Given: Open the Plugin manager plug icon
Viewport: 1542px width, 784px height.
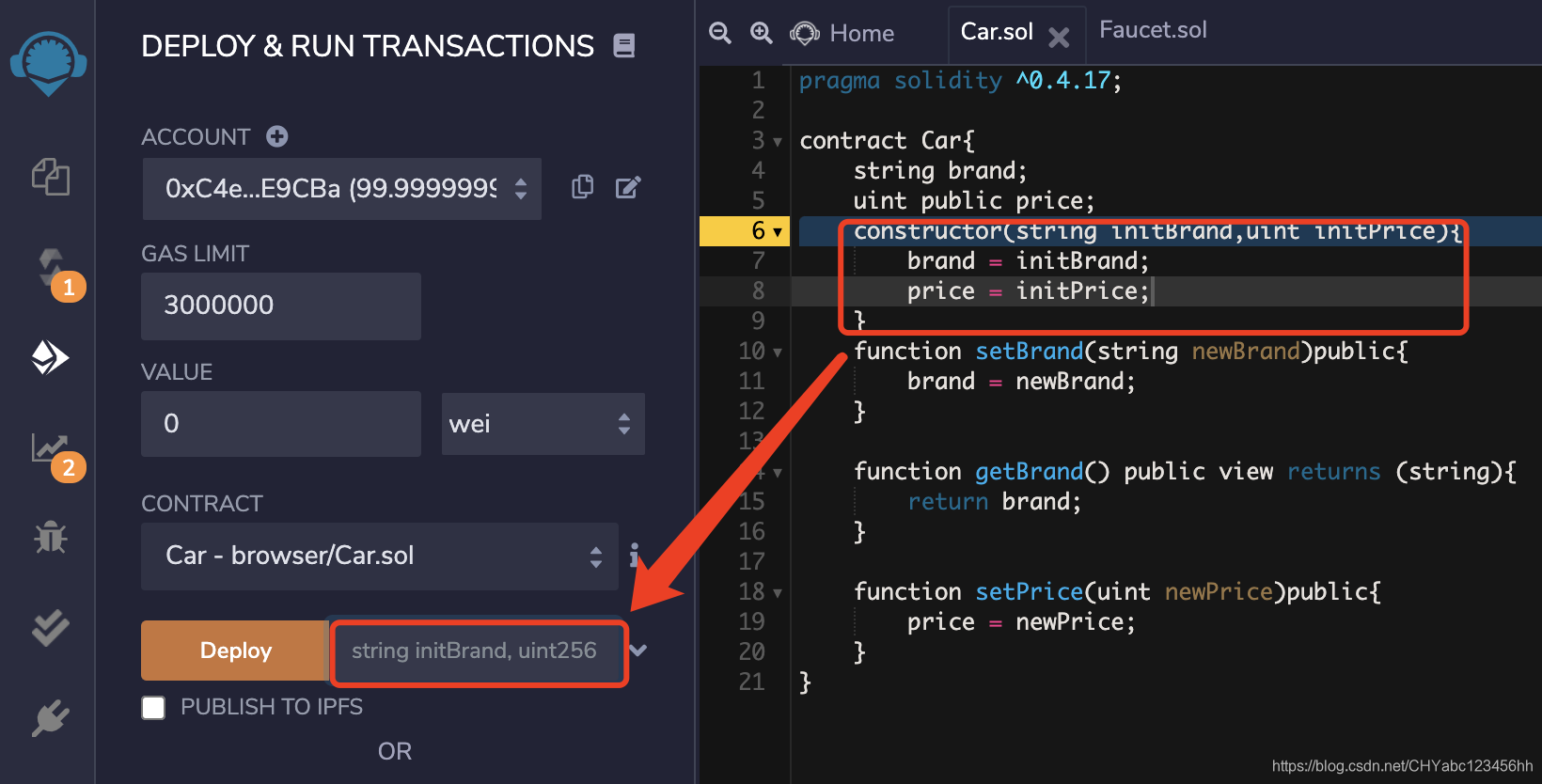Looking at the screenshot, I should [x=51, y=717].
